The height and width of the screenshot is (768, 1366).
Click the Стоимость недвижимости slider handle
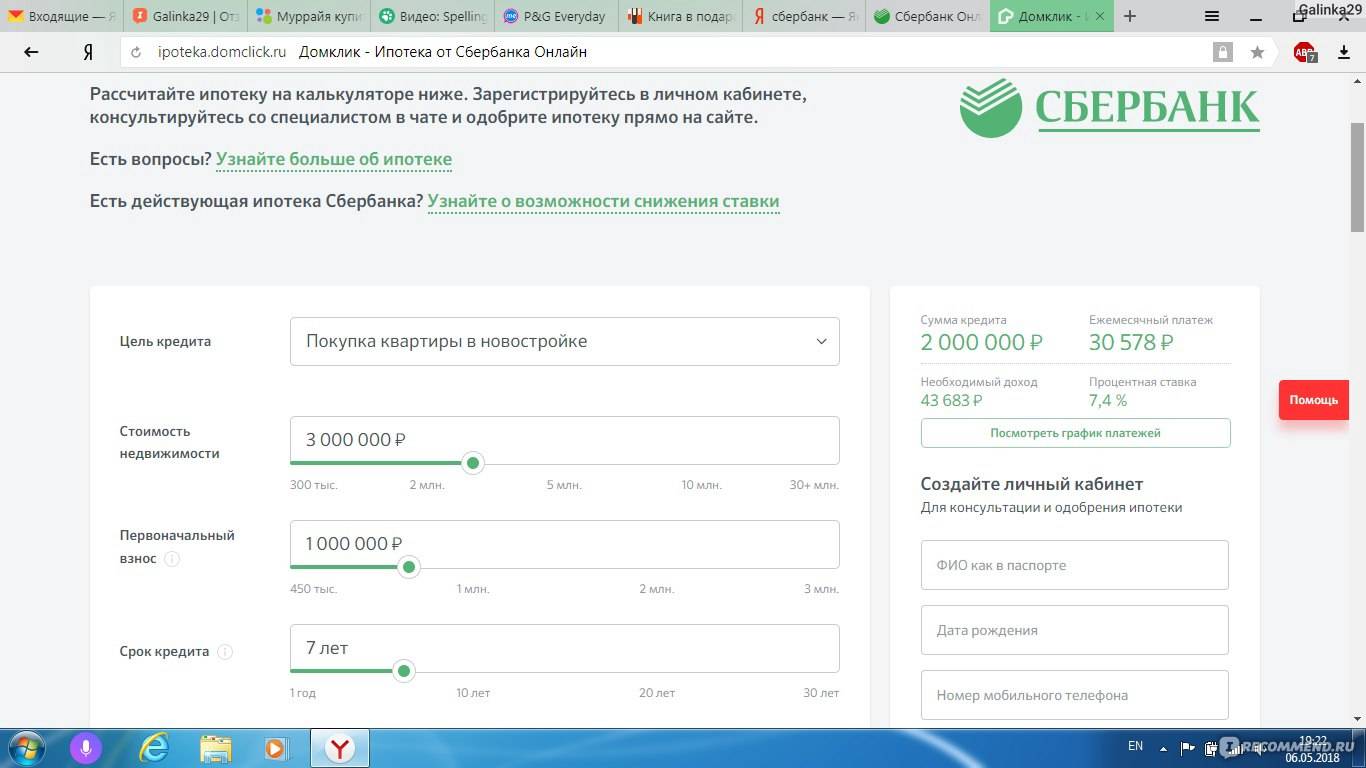[473, 463]
